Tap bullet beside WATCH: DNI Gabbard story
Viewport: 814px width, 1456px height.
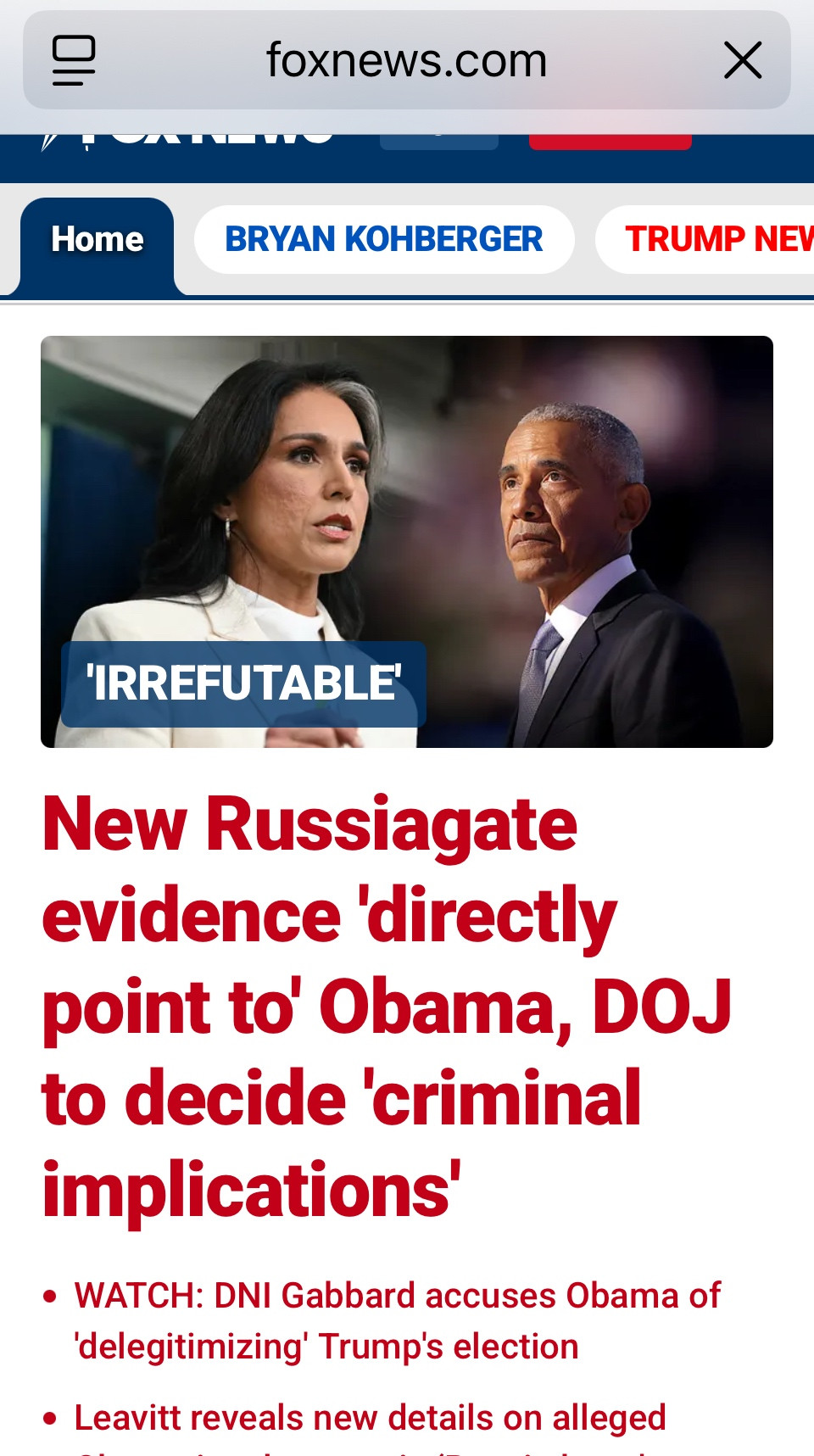[x=50, y=1297]
